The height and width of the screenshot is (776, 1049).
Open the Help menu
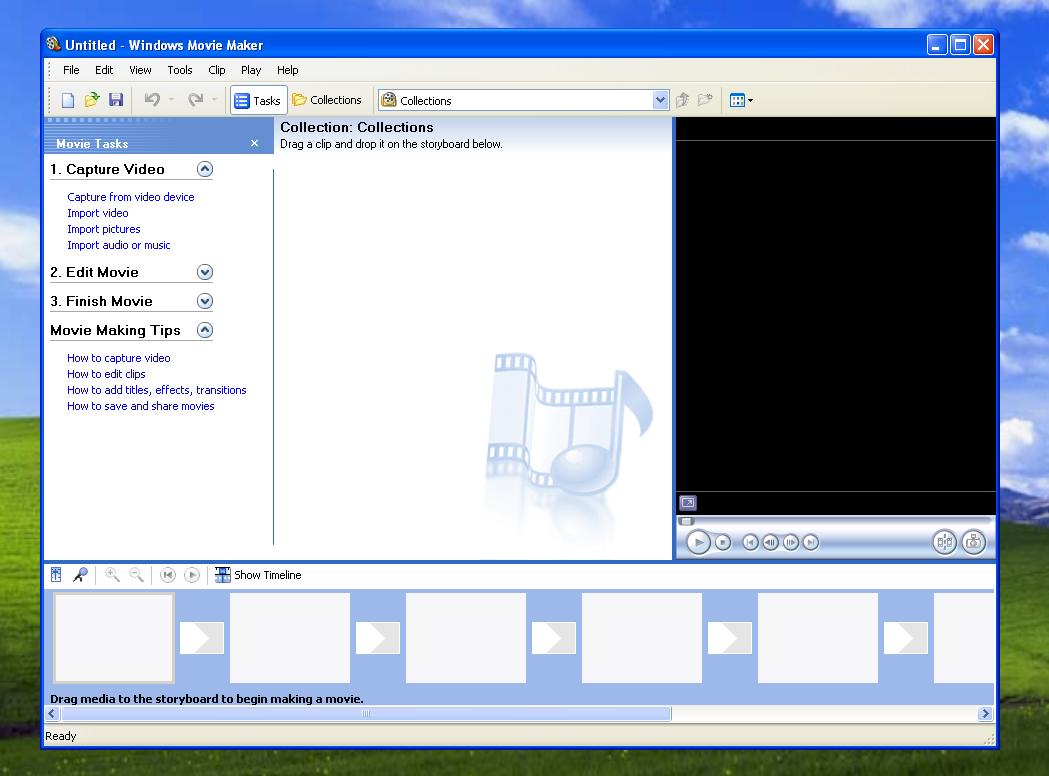tap(288, 70)
